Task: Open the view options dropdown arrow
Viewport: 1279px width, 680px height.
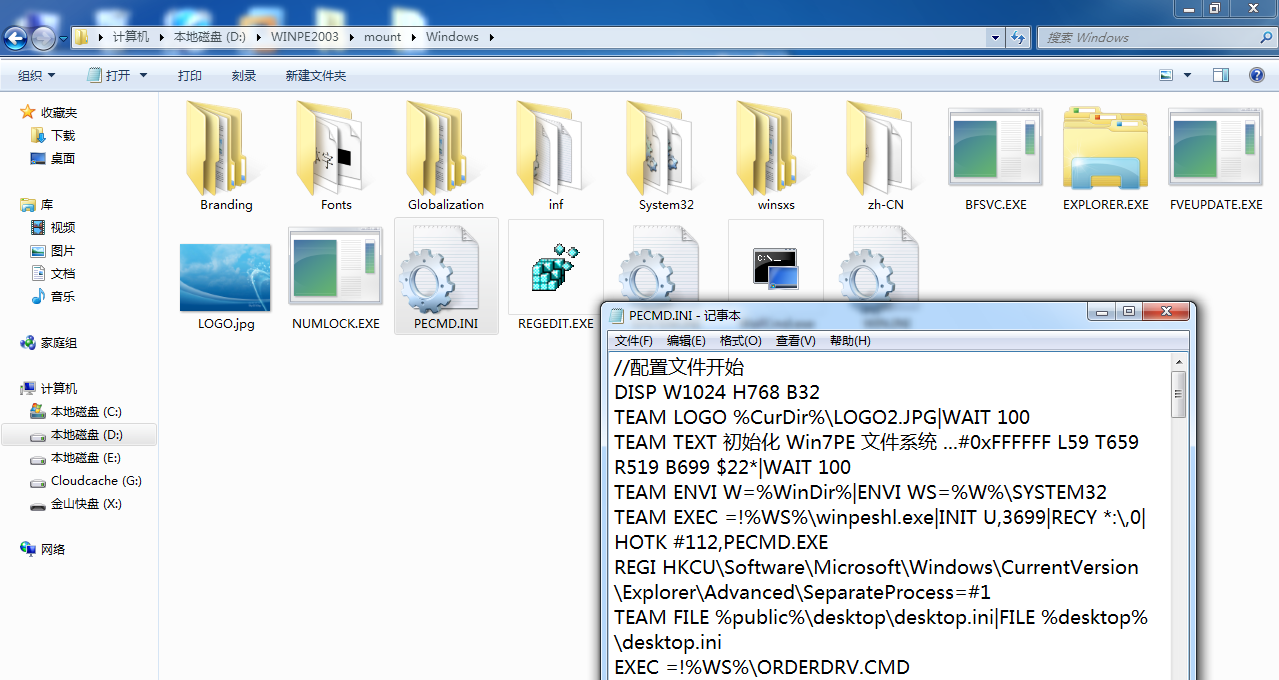Action: pyautogui.click(x=1188, y=75)
